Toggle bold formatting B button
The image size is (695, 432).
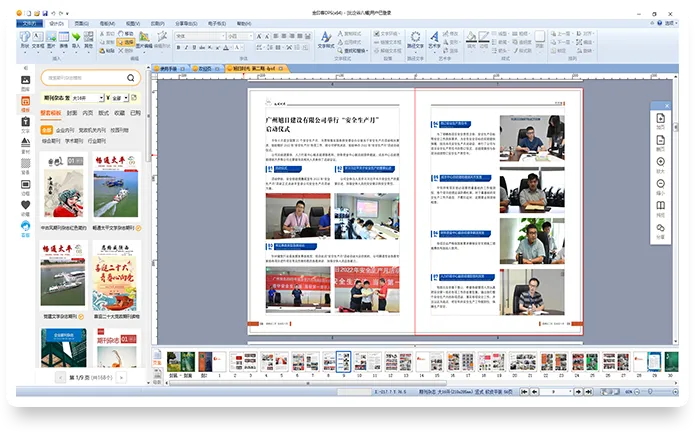[178, 46]
